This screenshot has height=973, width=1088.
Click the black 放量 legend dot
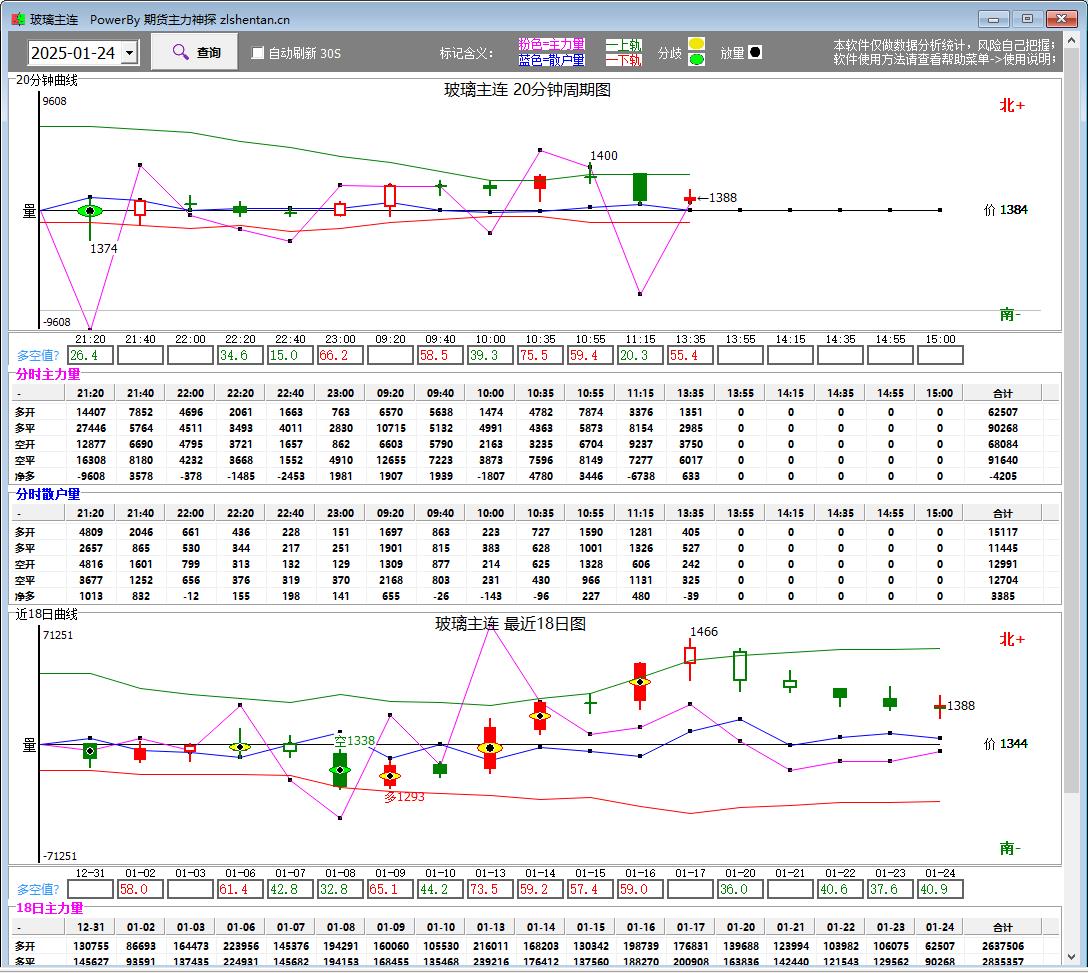[755, 52]
